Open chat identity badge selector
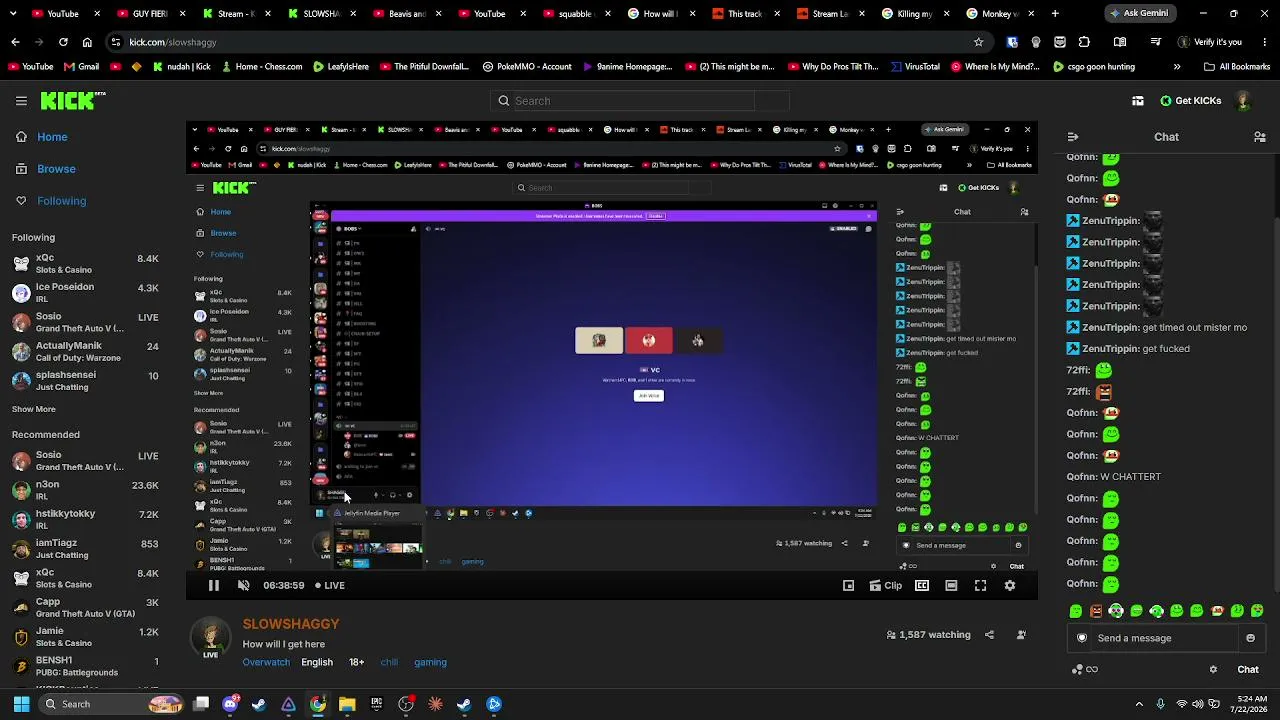1280x720 pixels. 1082,638
